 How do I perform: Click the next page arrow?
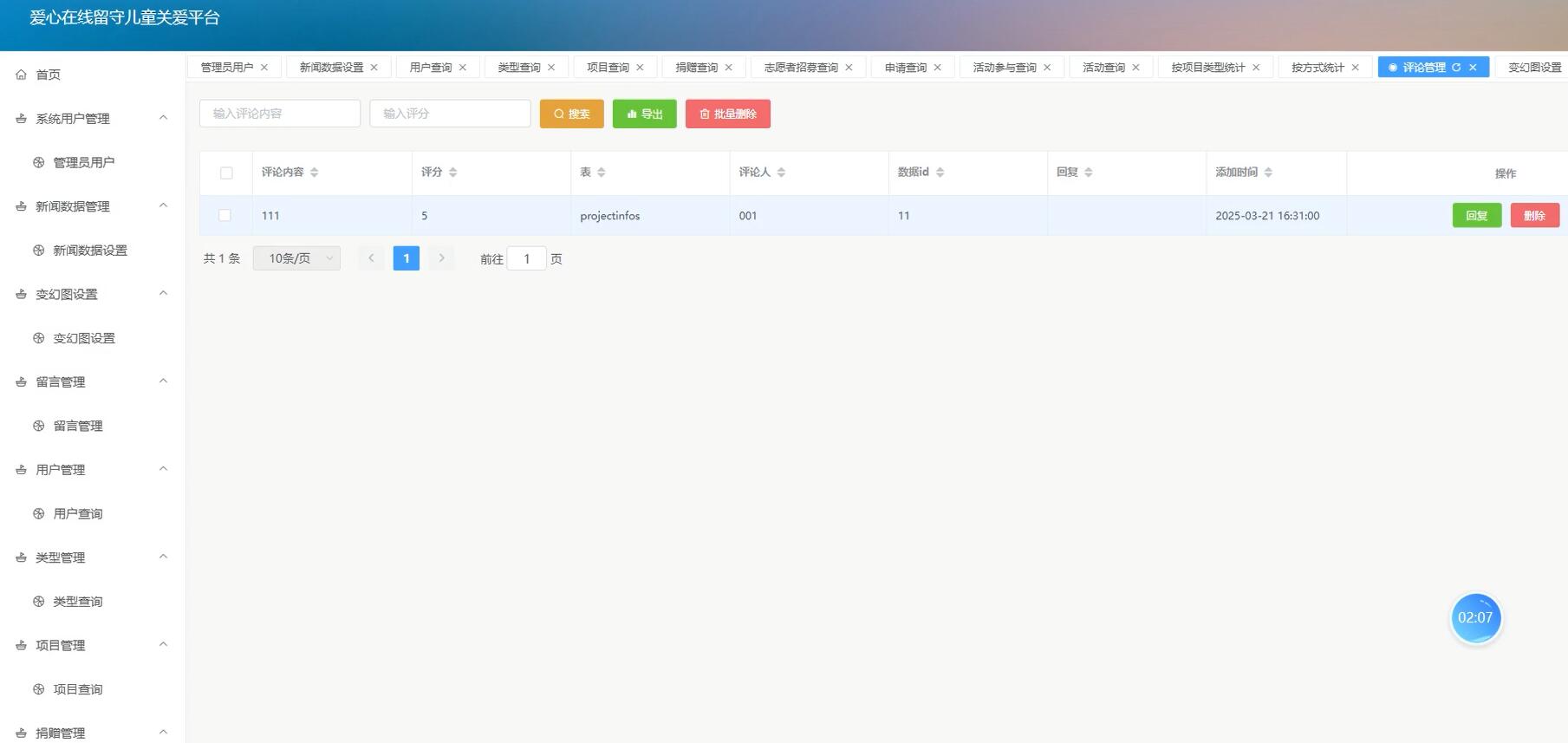click(441, 258)
